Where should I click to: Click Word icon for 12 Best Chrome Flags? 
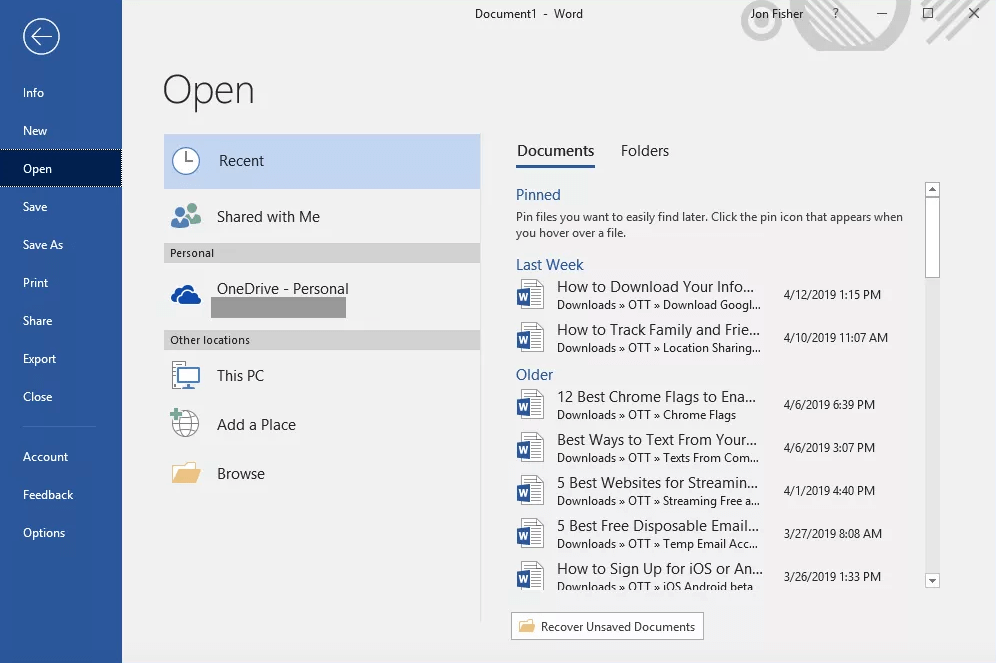tap(529, 405)
